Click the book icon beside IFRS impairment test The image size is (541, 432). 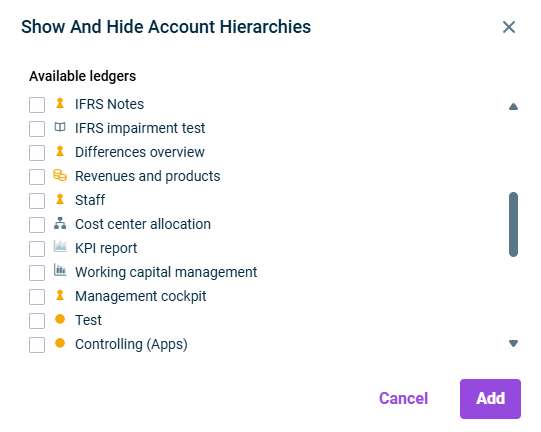(x=60, y=127)
